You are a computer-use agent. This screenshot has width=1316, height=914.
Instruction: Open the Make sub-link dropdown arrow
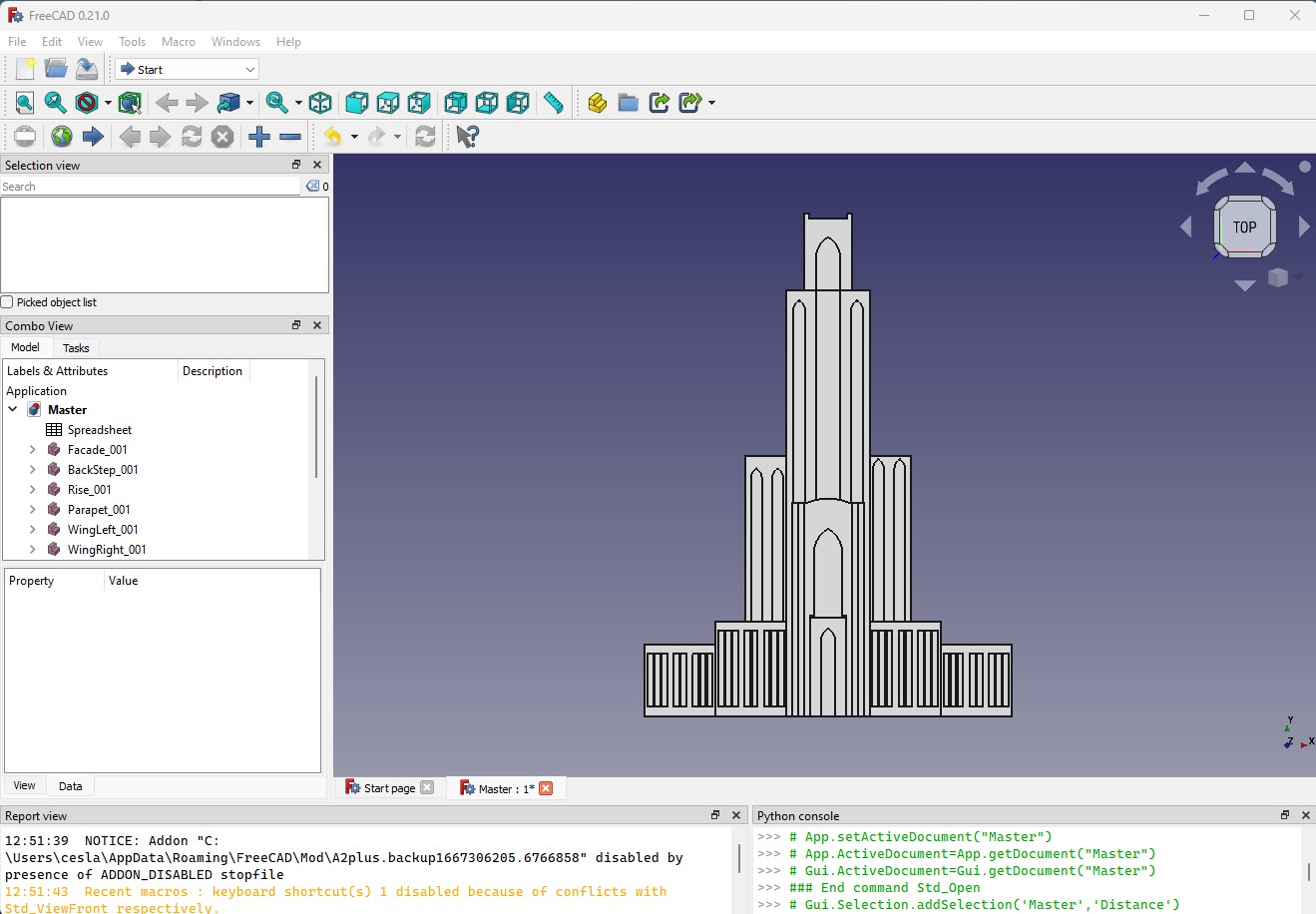click(711, 103)
